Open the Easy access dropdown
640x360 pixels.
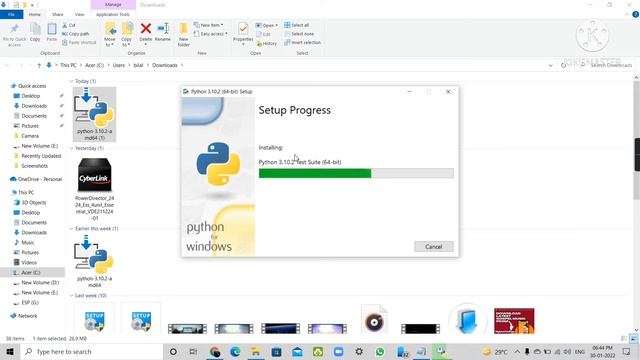(211, 34)
